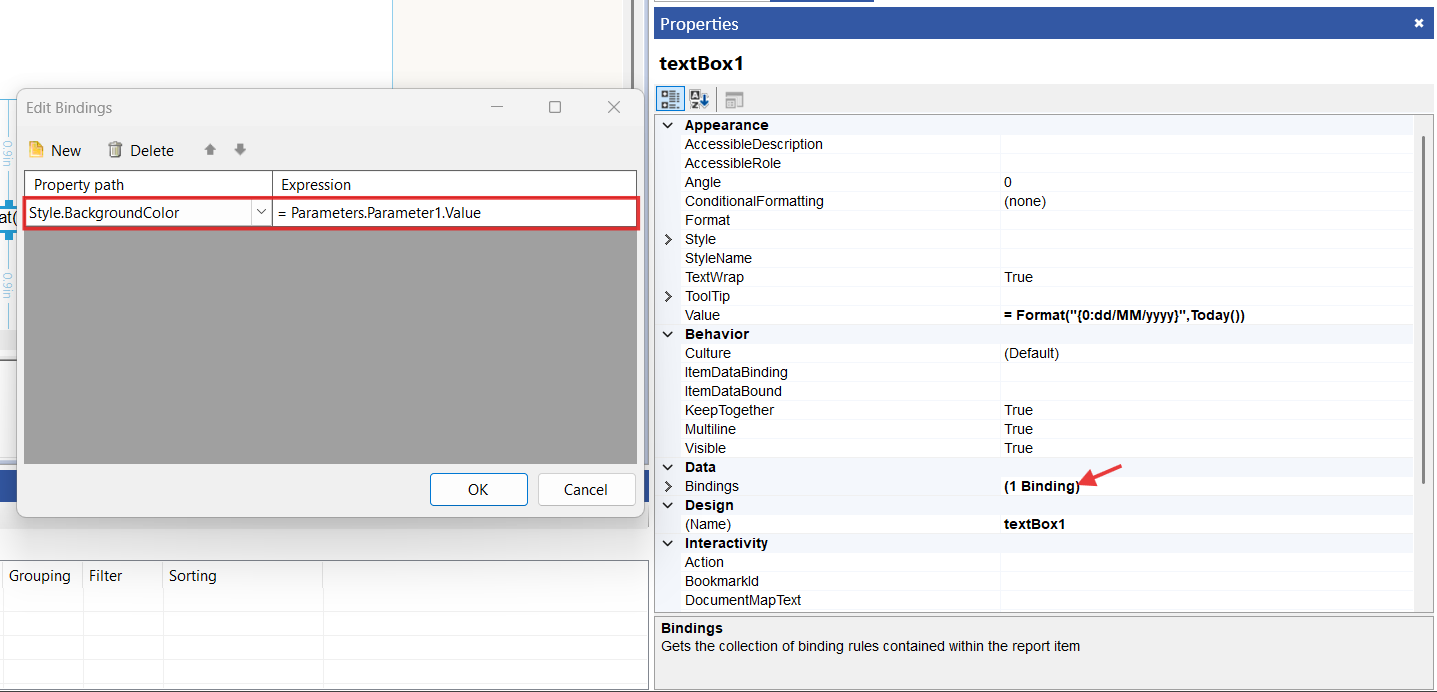Switch to the Sorting tab
The height and width of the screenshot is (692, 1437).
coord(192,576)
